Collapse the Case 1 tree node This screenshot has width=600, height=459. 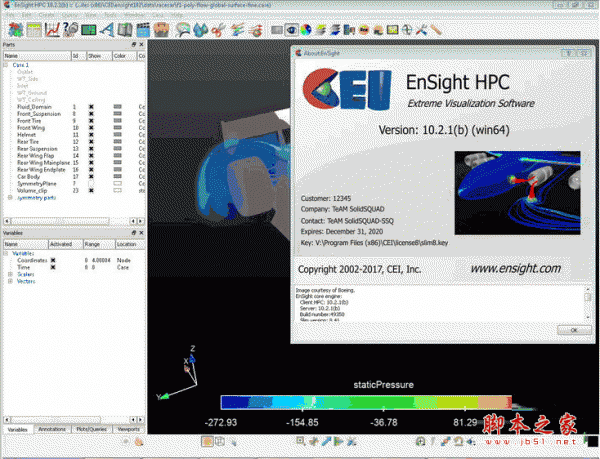pyautogui.click(x=6, y=65)
